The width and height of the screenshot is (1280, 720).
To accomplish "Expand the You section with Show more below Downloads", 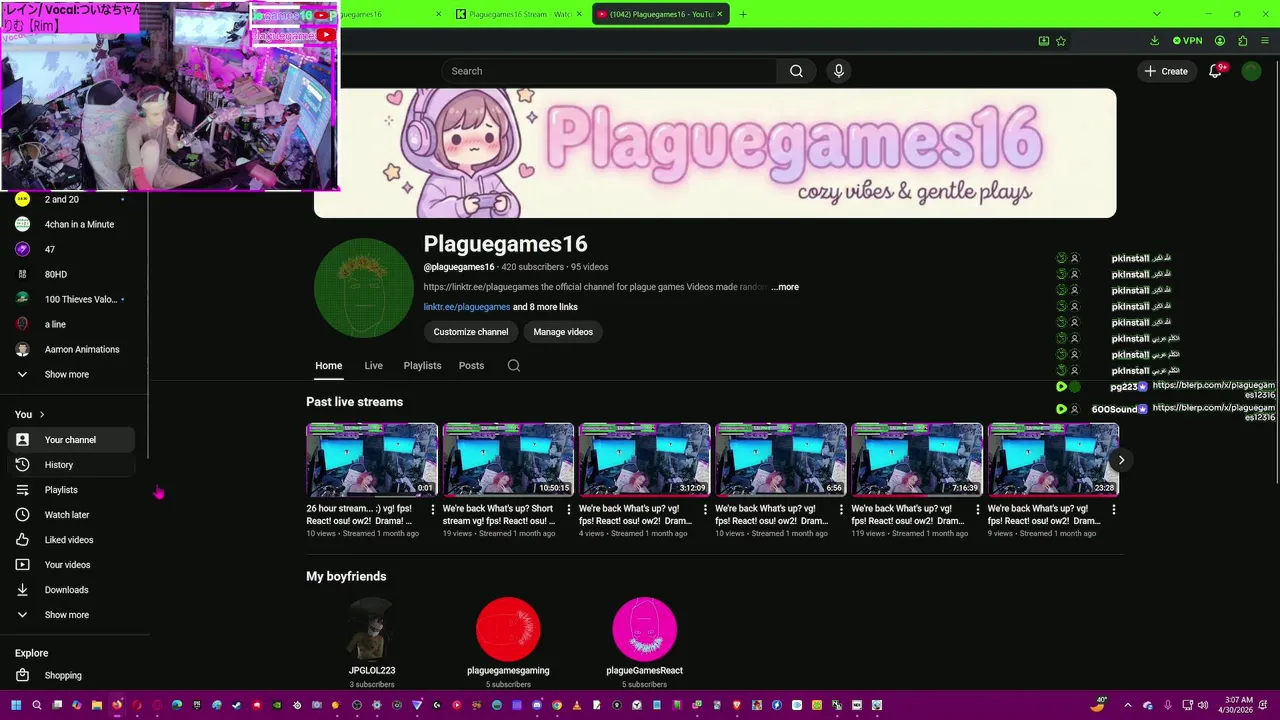I will click(70, 615).
